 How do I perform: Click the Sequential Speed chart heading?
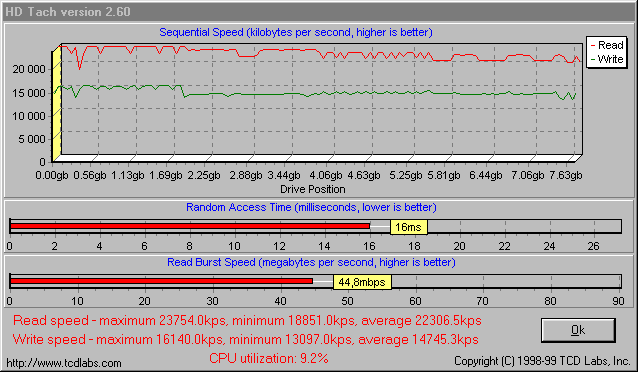point(296,32)
